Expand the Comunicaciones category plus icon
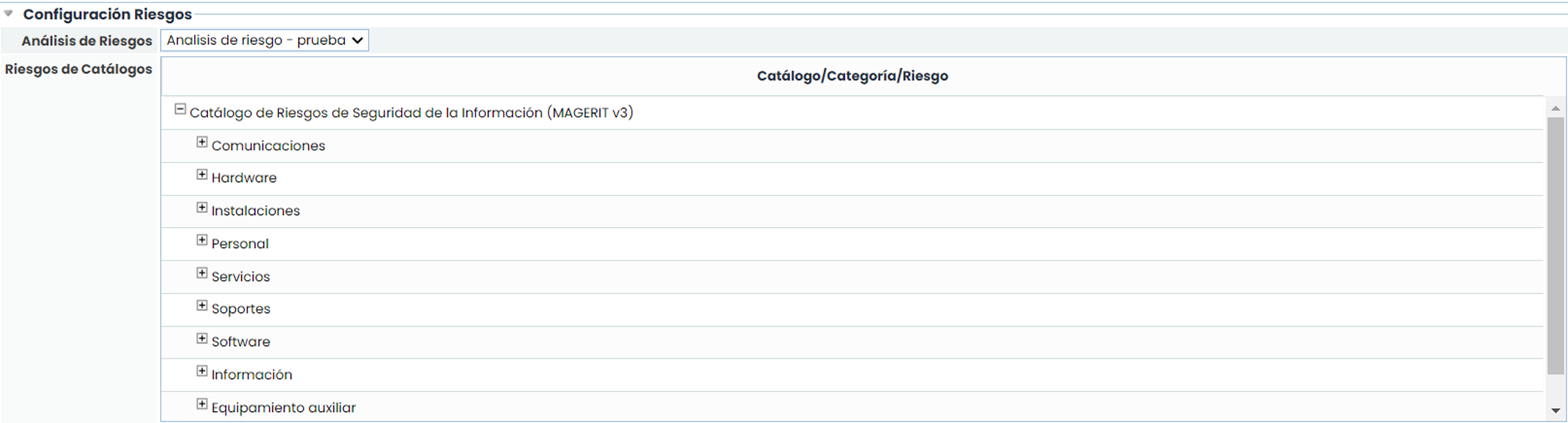The image size is (1568, 423). click(201, 142)
